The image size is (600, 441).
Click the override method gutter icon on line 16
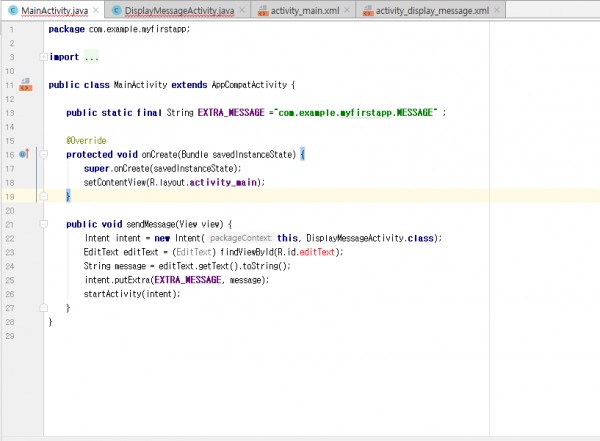pos(24,154)
